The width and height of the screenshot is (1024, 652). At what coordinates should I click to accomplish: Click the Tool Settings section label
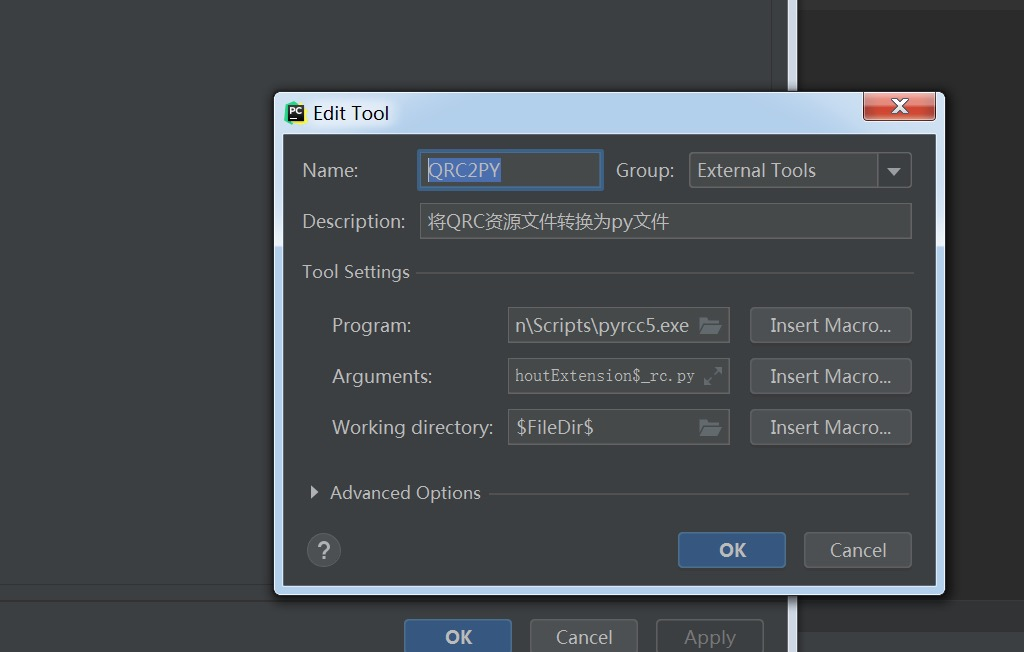click(x=356, y=272)
